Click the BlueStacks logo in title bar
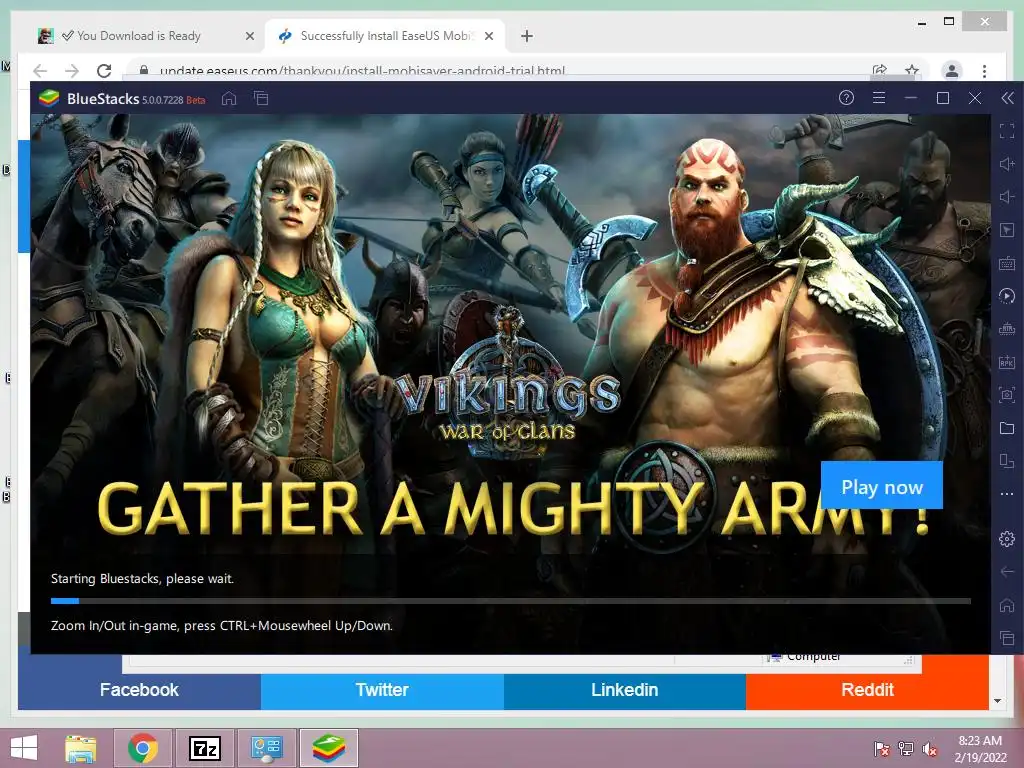The width and height of the screenshot is (1024, 768). pos(49,99)
